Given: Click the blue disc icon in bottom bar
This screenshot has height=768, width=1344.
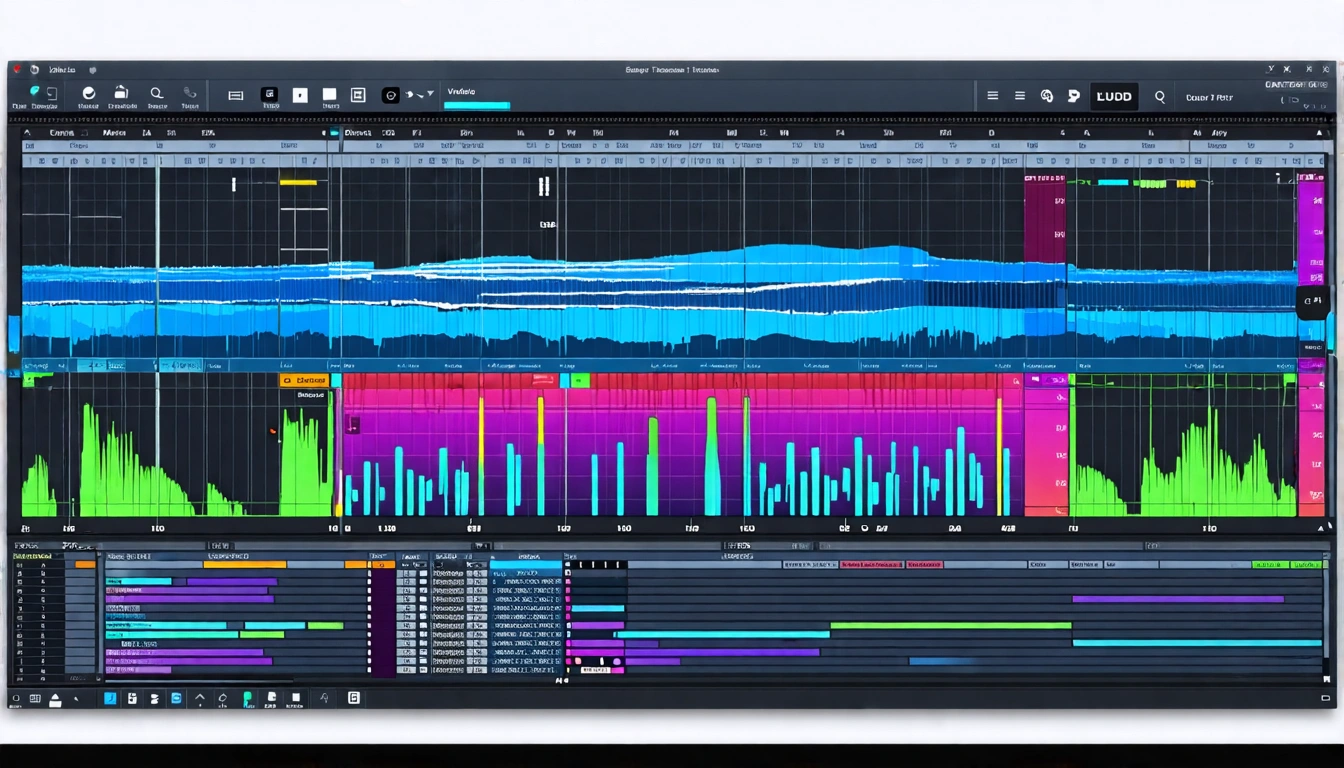Looking at the screenshot, I should click(176, 698).
